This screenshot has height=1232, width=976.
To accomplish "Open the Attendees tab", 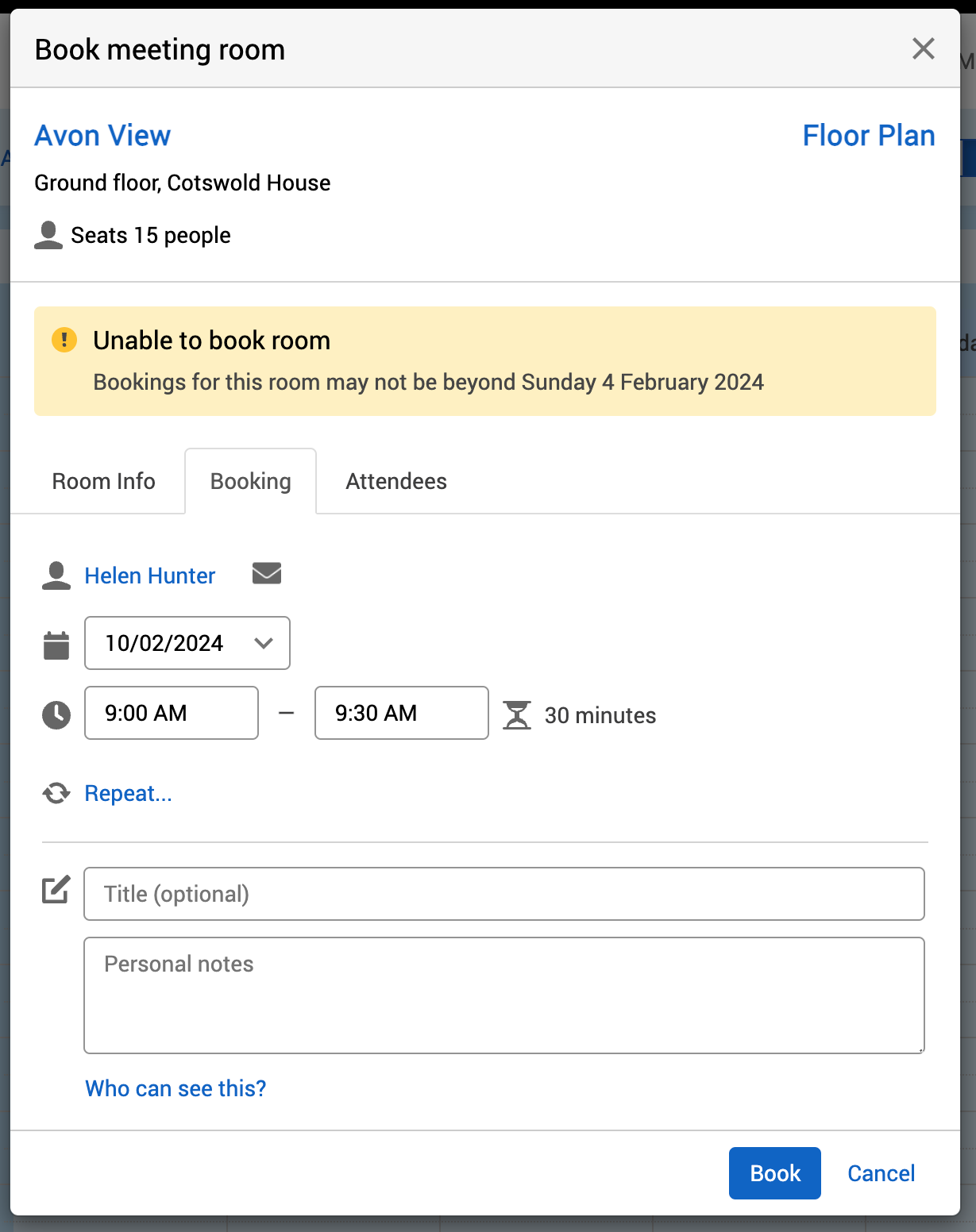I will tap(396, 481).
